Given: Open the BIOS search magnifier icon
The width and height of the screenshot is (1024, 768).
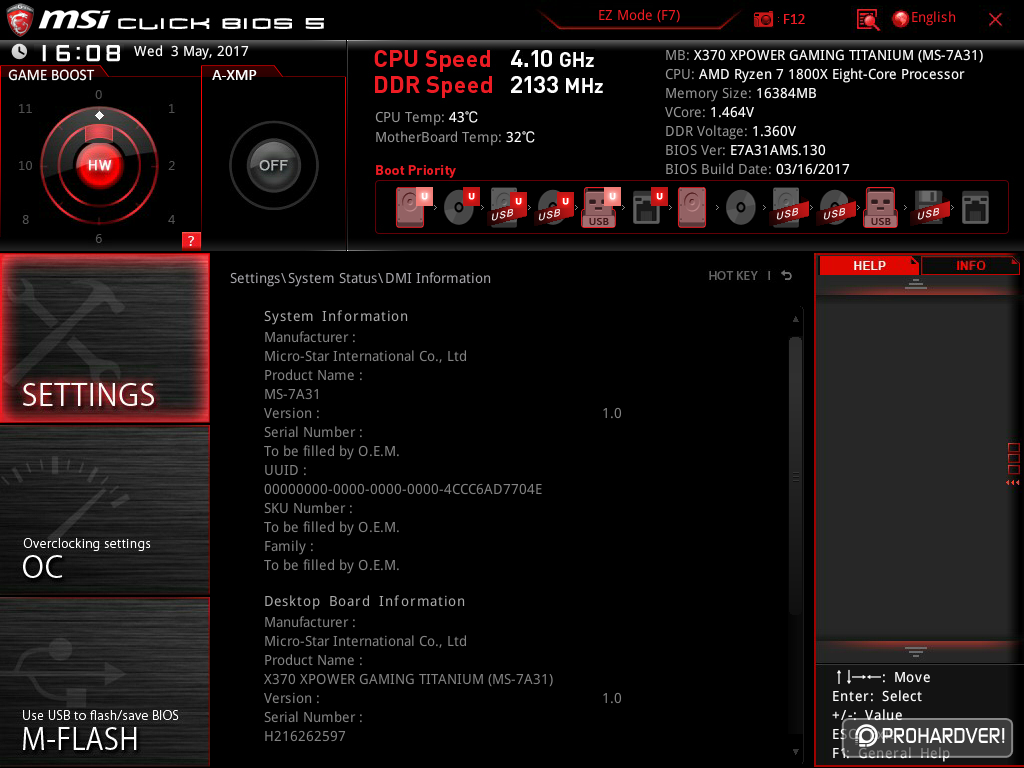Looking at the screenshot, I should [867, 20].
